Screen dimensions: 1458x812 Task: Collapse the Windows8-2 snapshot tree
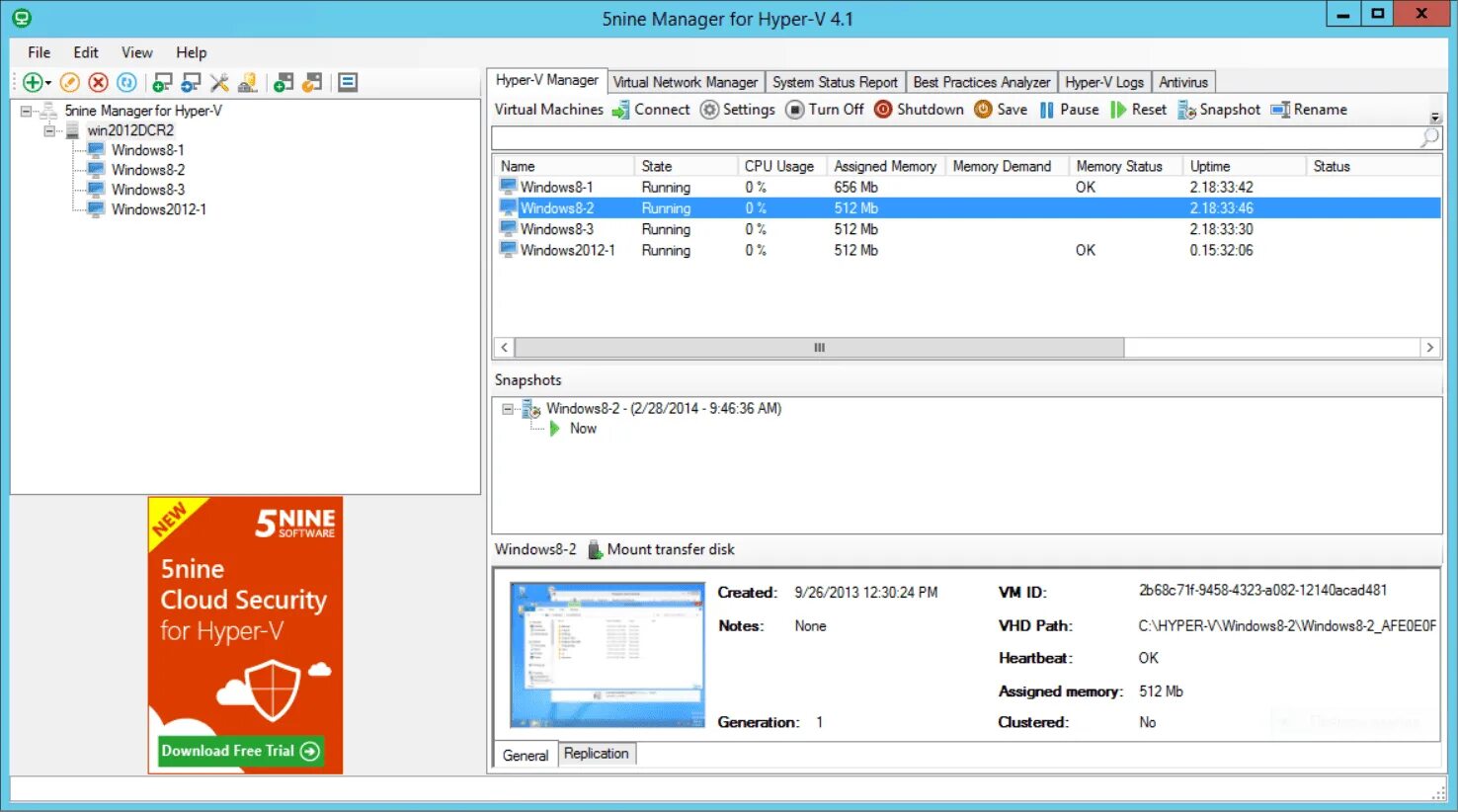[x=508, y=409]
